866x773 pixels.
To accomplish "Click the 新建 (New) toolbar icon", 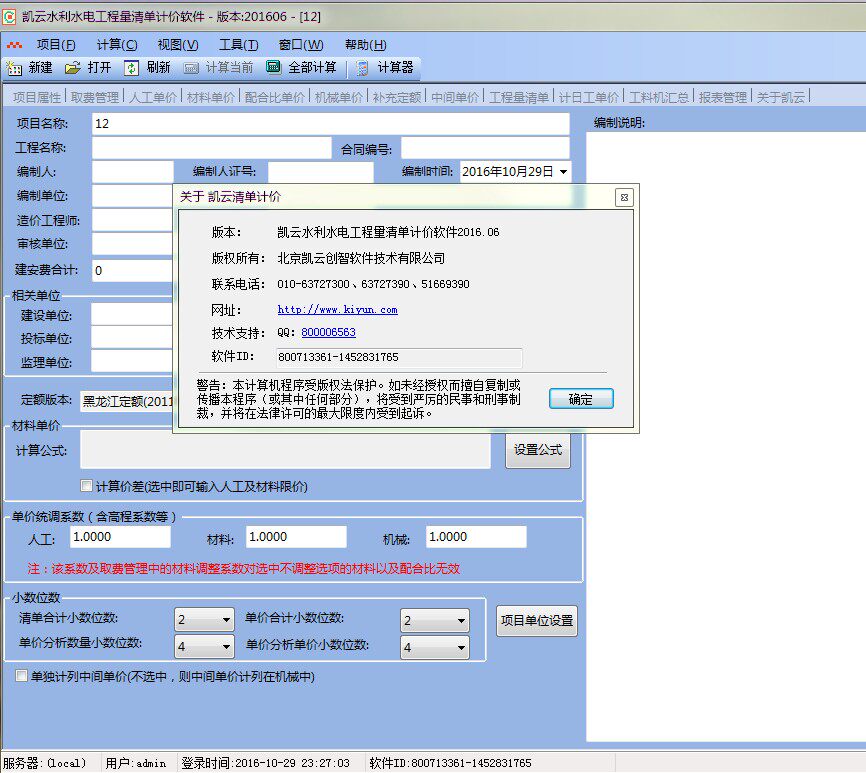I will click(x=14, y=68).
